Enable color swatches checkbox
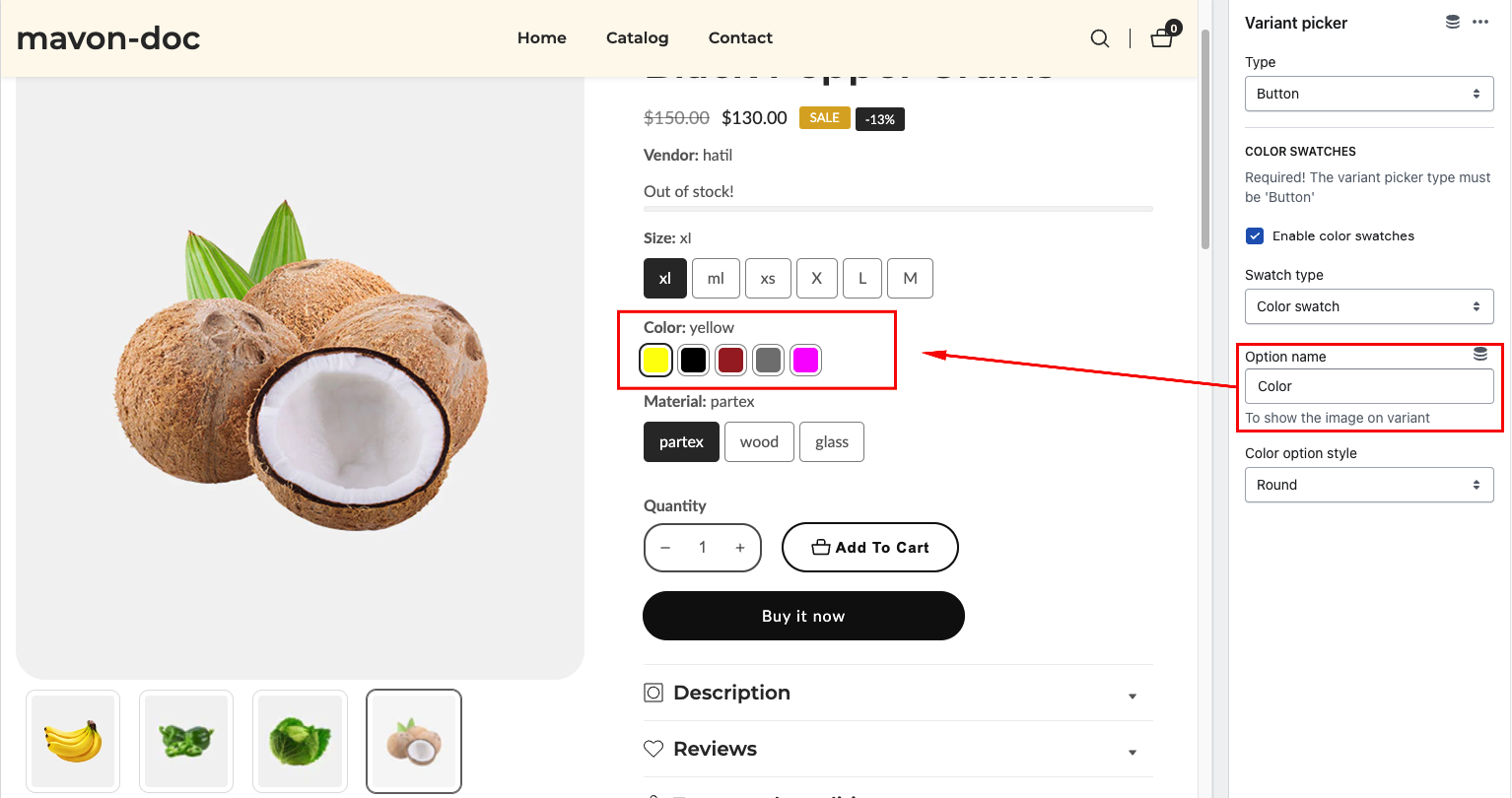Screen dimensions: 1512x798 [x=1254, y=235]
